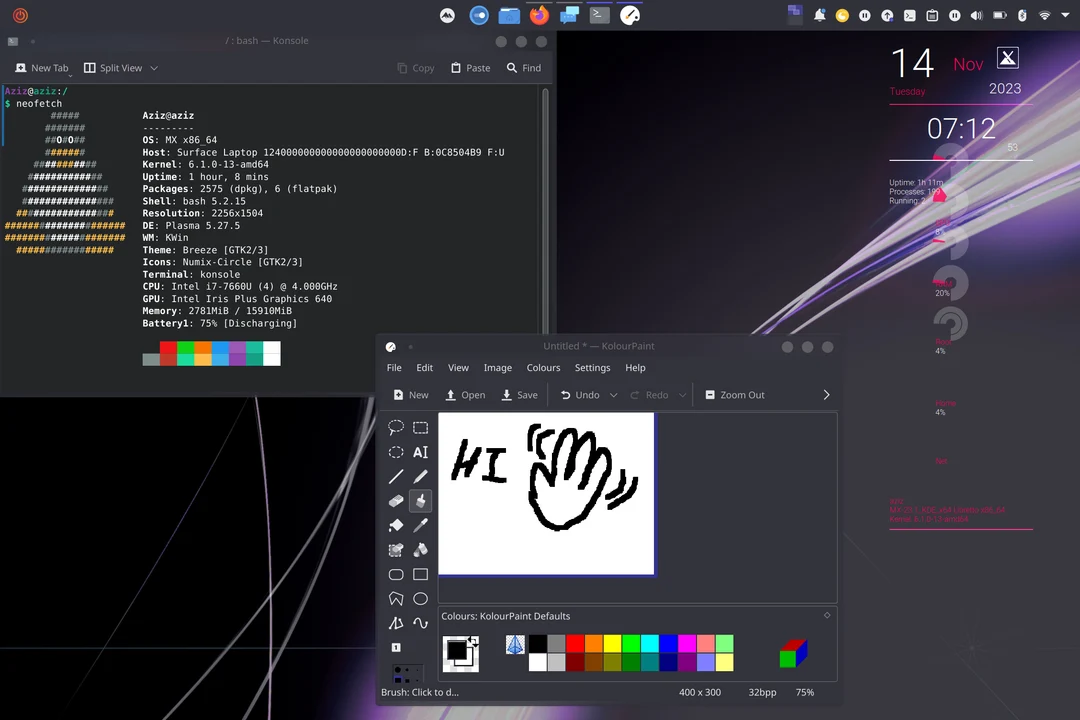Select the Polygon tool

(x=395, y=598)
